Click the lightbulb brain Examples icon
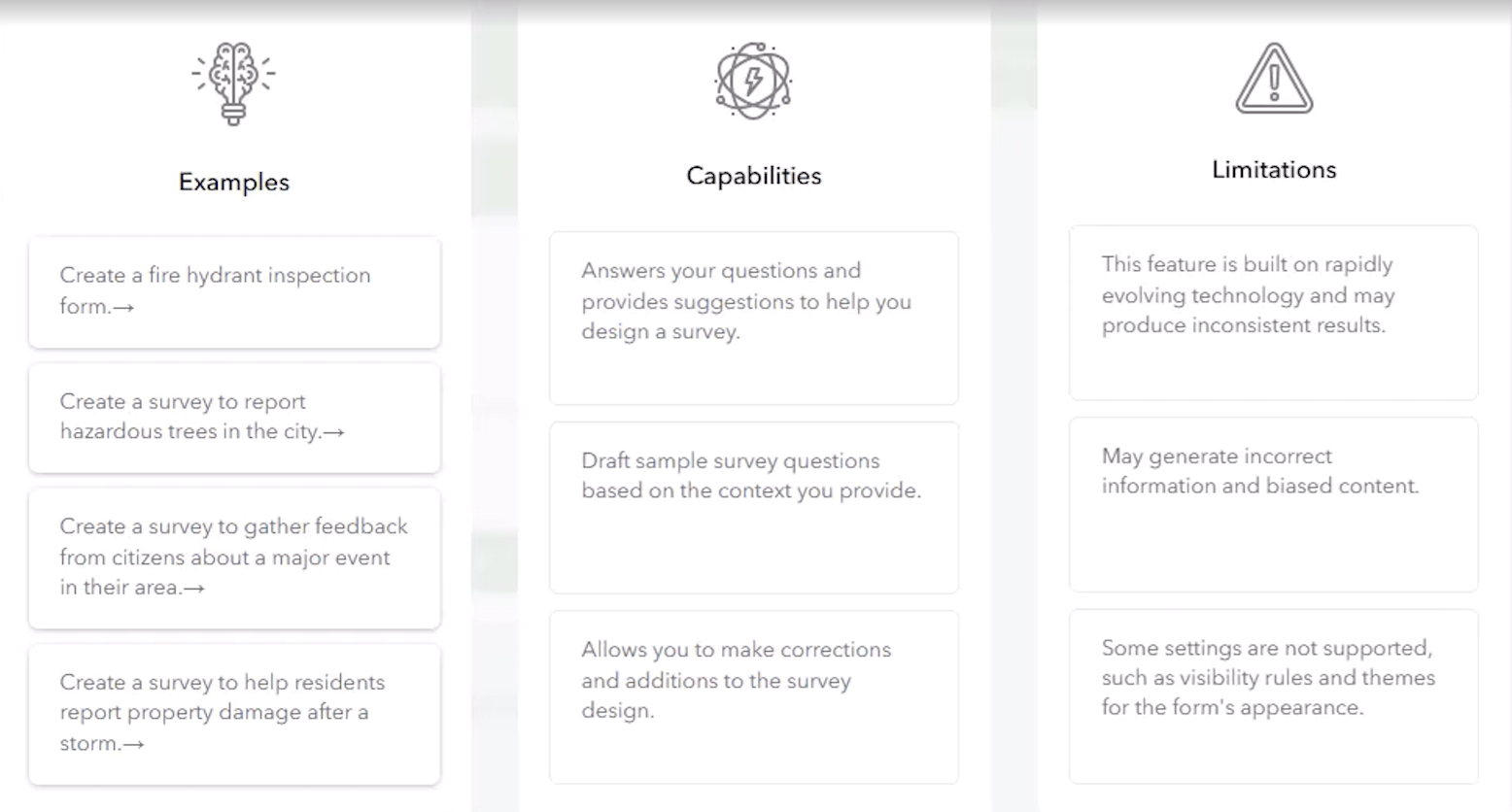This screenshot has height=812, width=1512. [233, 84]
